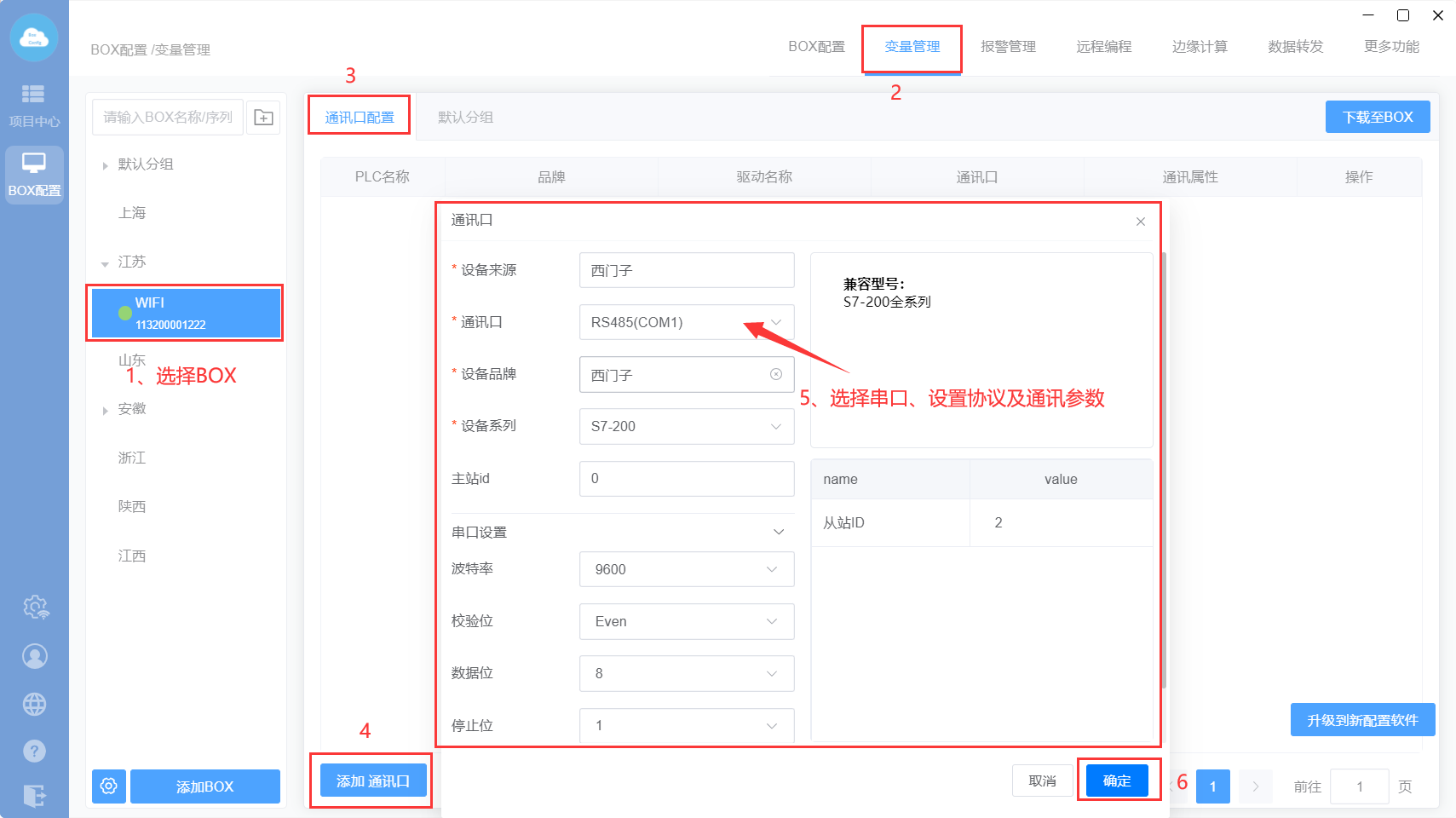Screen dimensions: 1456x818
Task: Click the logout icon at sidebar bottom
Action: pyautogui.click(x=35, y=796)
